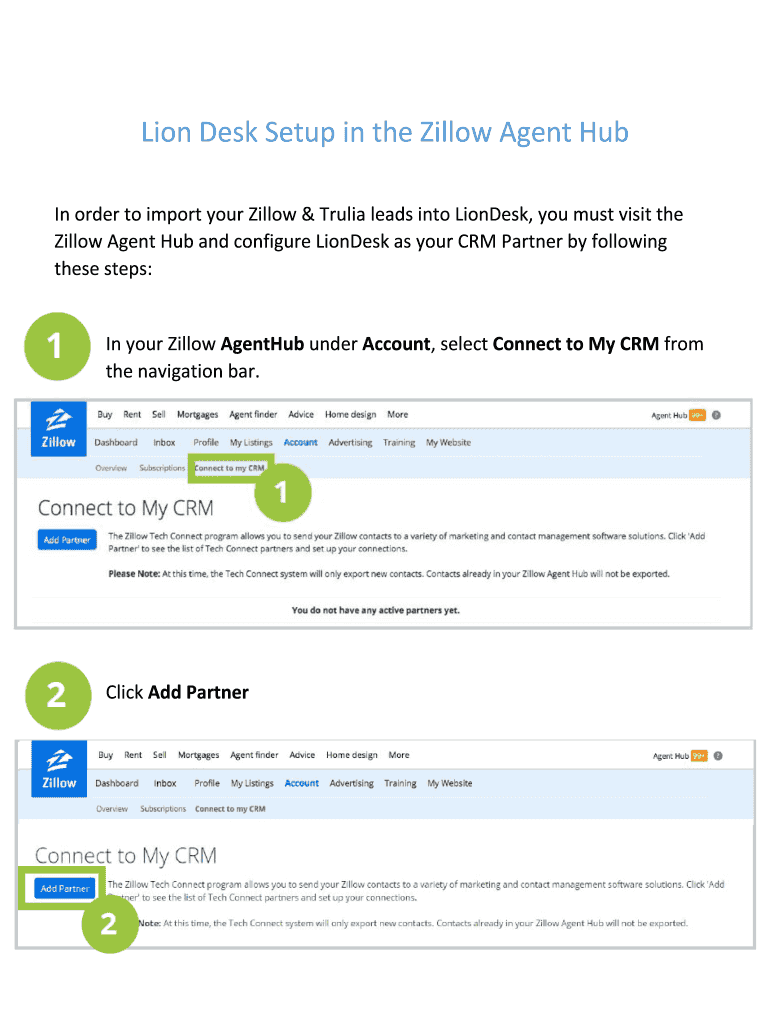770x1024 pixels.
Task: Switch to the Subscriptions tab
Action: 163,467
